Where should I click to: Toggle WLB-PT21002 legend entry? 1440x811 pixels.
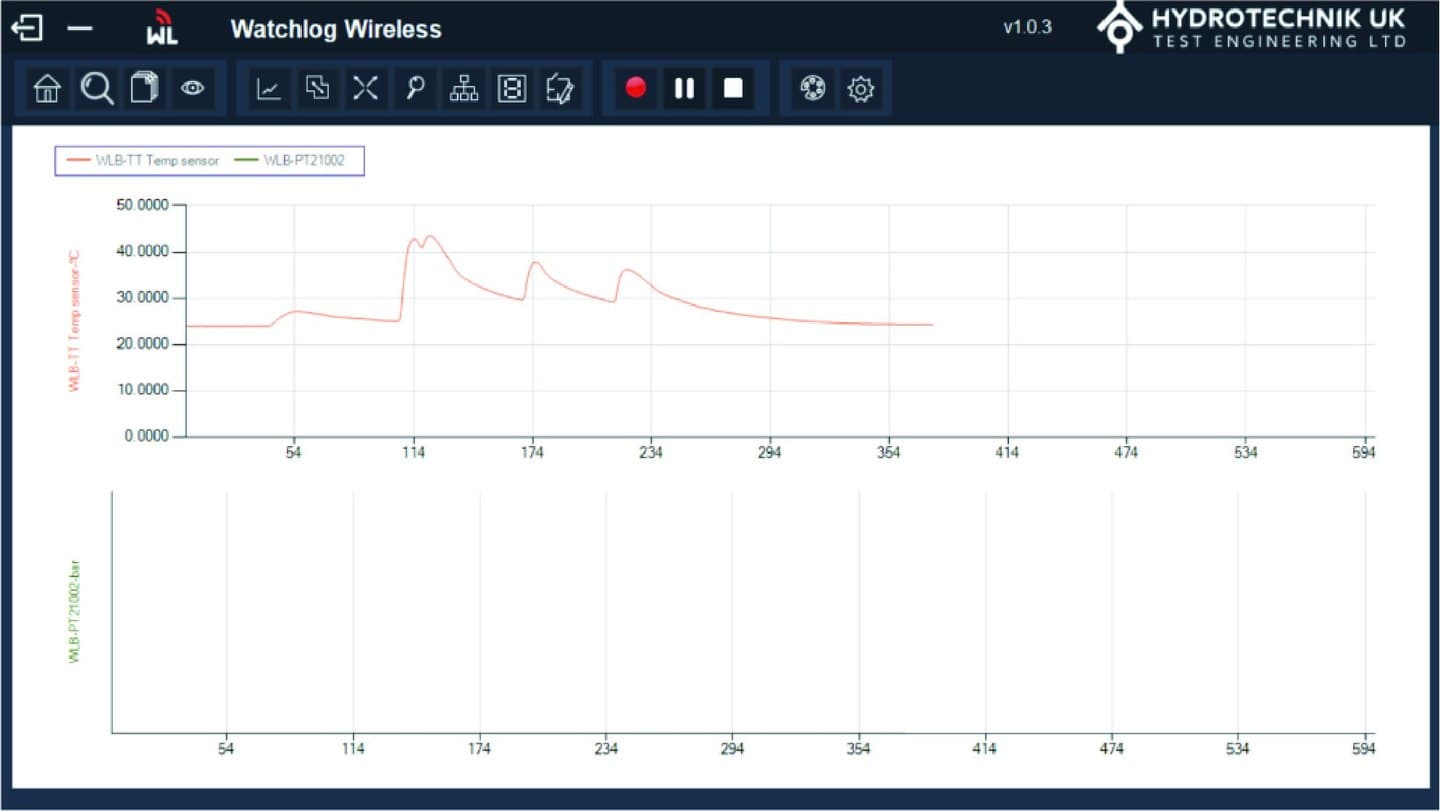click(292, 160)
